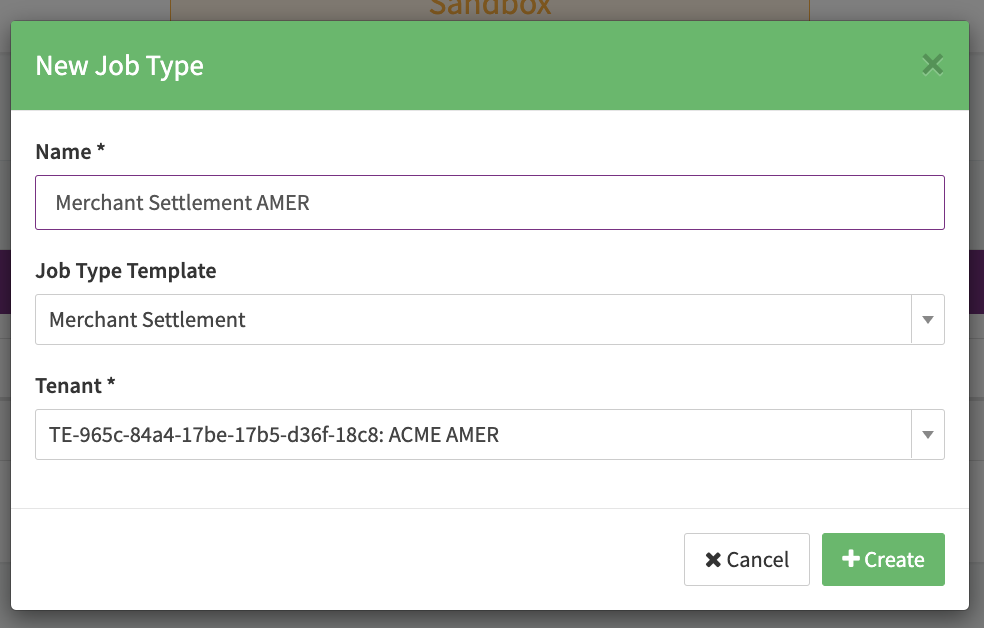Click the Job Type Template label

tap(125, 271)
